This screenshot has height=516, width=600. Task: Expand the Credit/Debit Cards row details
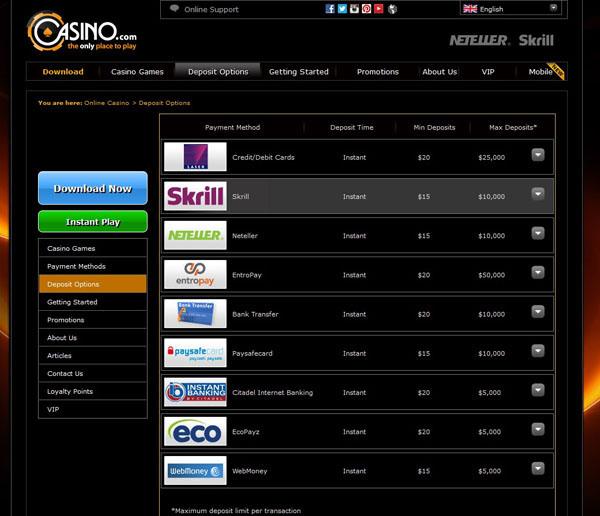(538, 155)
